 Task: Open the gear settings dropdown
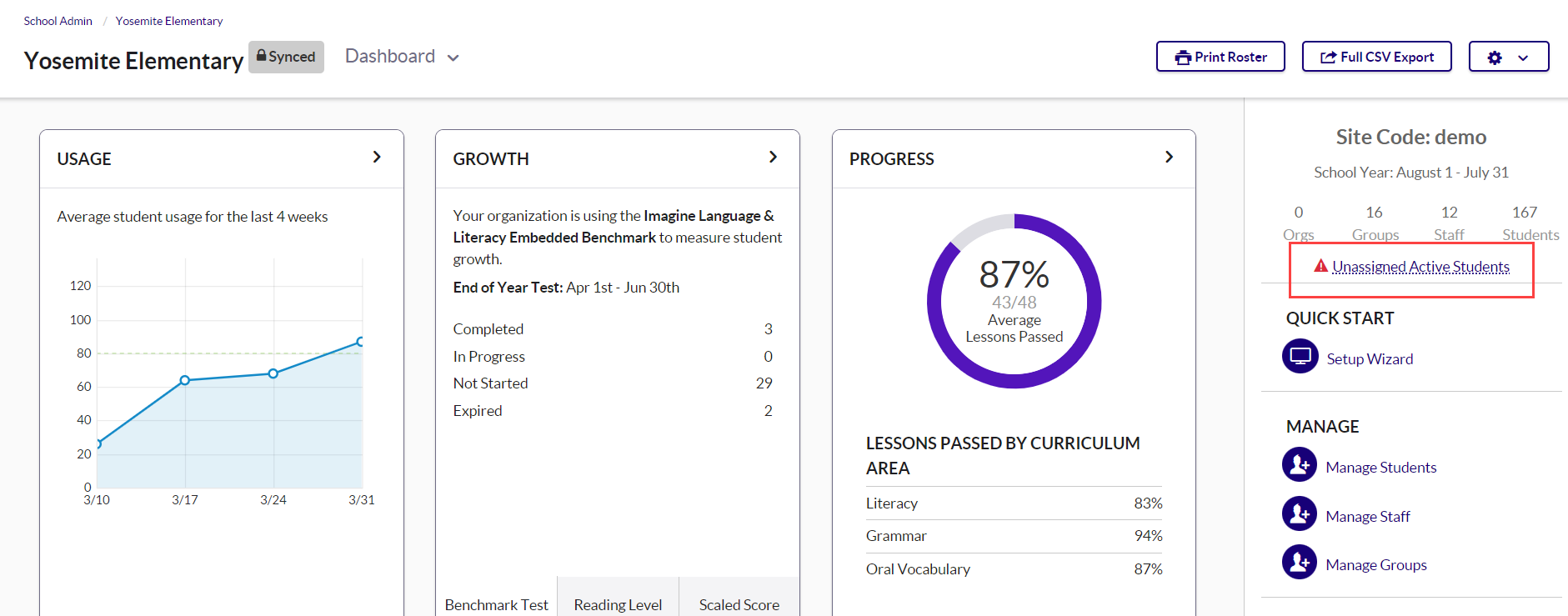coord(1508,57)
